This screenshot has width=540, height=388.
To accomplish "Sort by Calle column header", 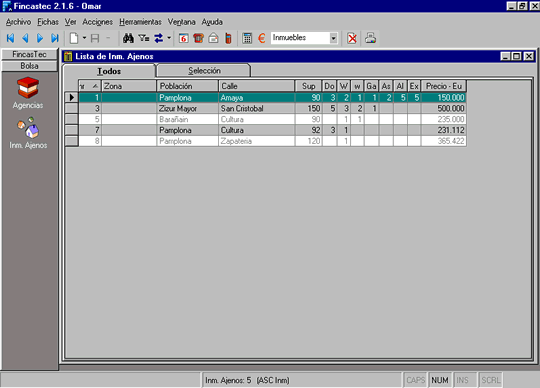I will click(257, 86).
